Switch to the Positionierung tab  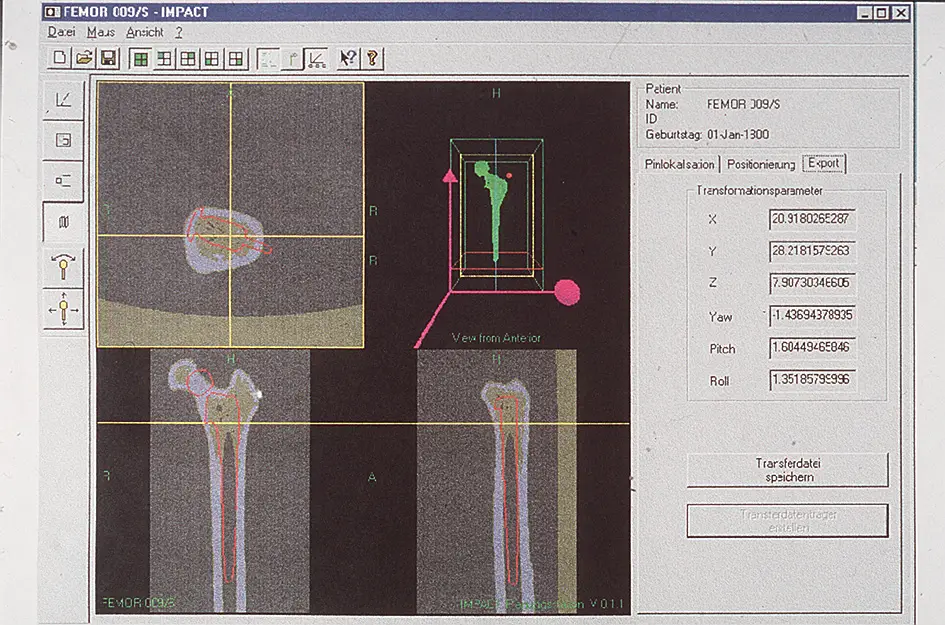(761, 164)
